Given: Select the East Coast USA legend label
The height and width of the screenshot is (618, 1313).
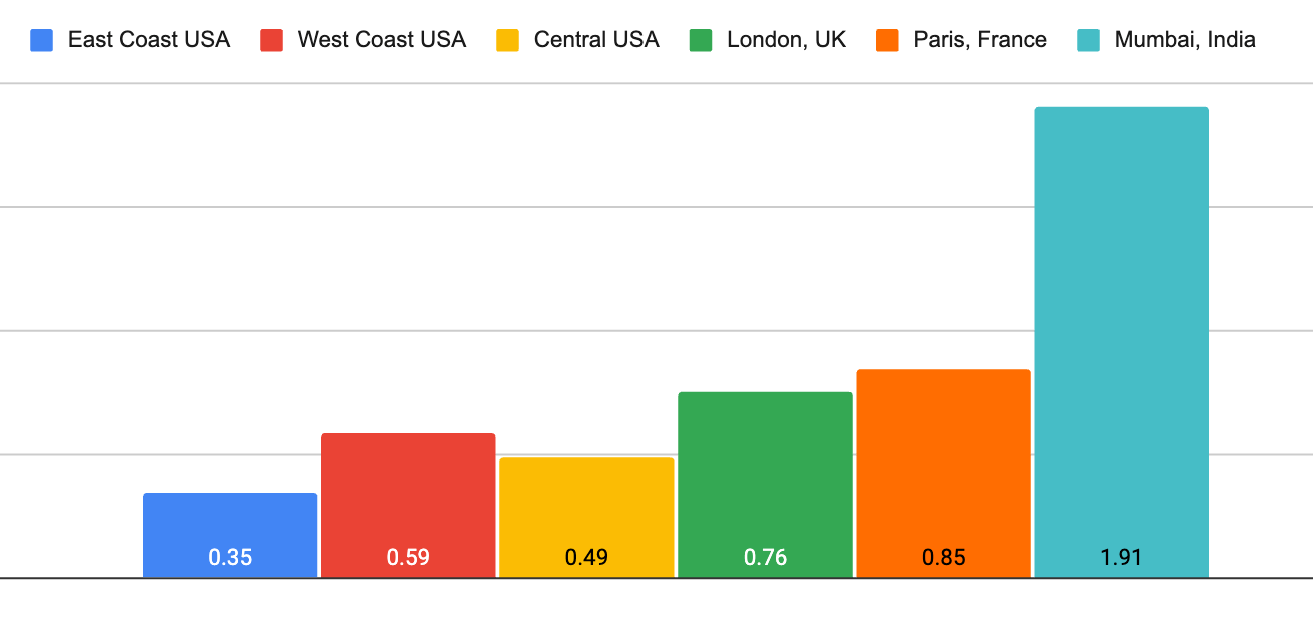Looking at the screenshot, I should [x=149, y=40].
